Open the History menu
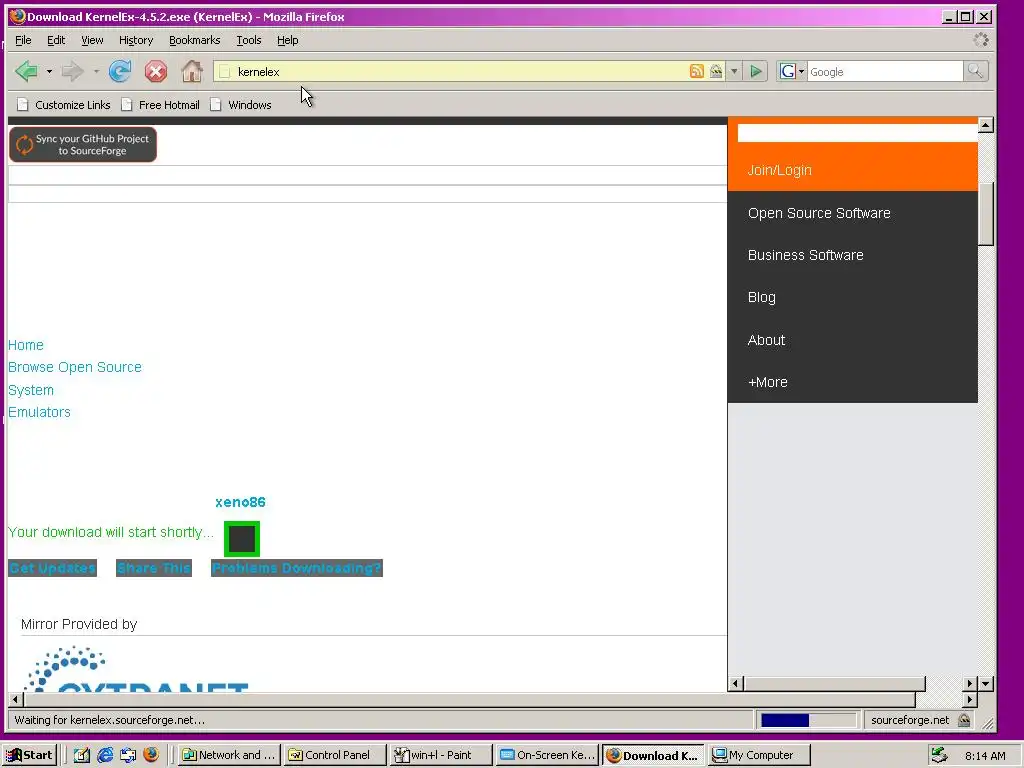This screenshot has width=1024, height=768. tap(136, 40)
